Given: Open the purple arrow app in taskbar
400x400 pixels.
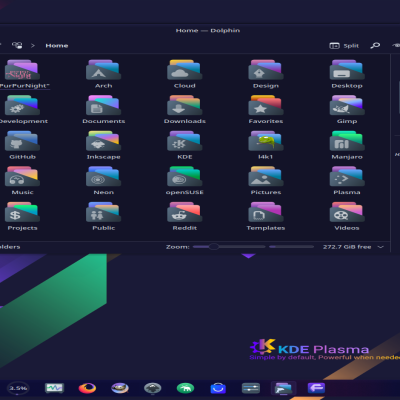Looking at the screenshot, I should (316, 388).
